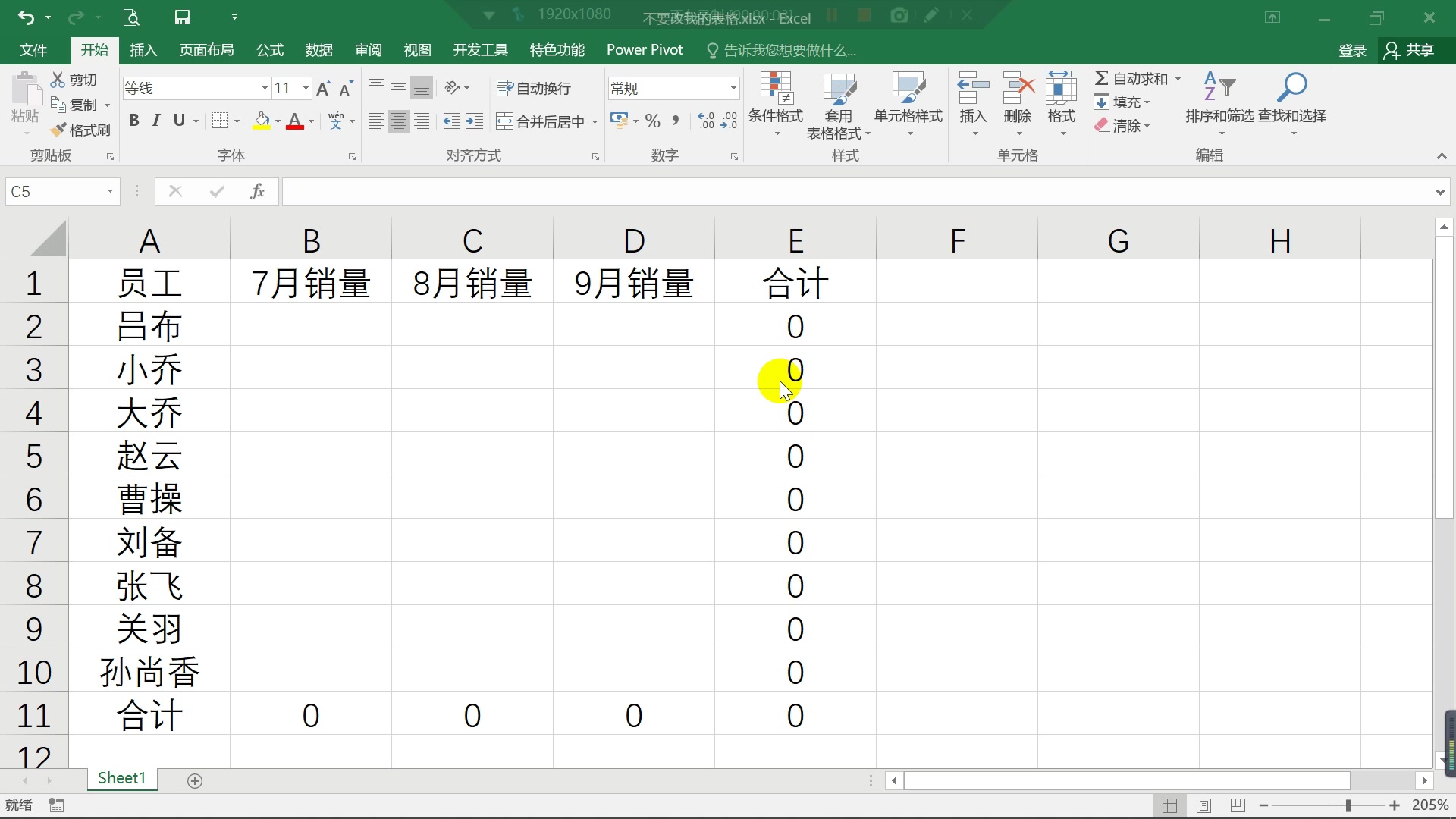Open the 数据 ribbon tab

click(318, 50)
